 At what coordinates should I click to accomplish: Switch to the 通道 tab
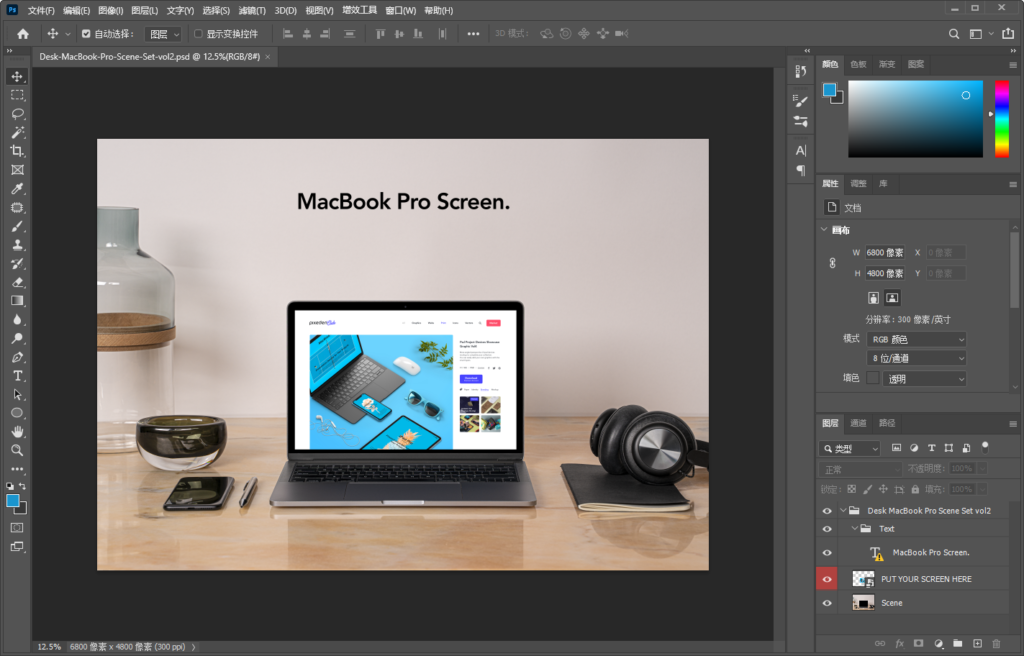(x=858, y=423)
